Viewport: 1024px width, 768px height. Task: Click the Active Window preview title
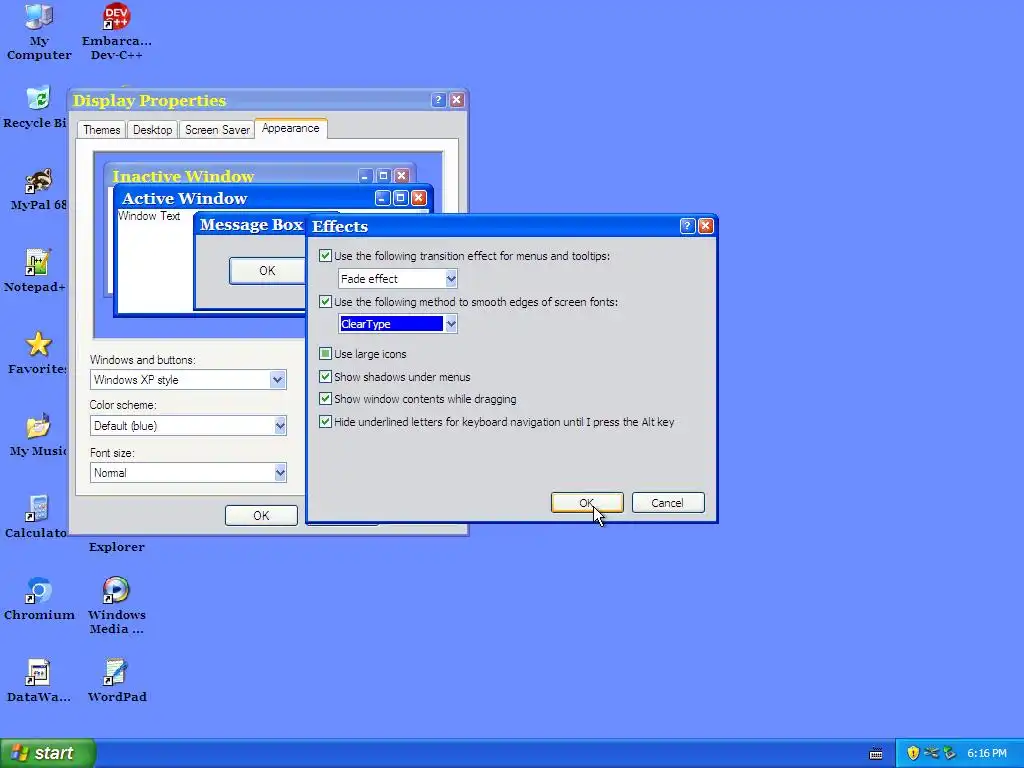(x=184, y=199)
